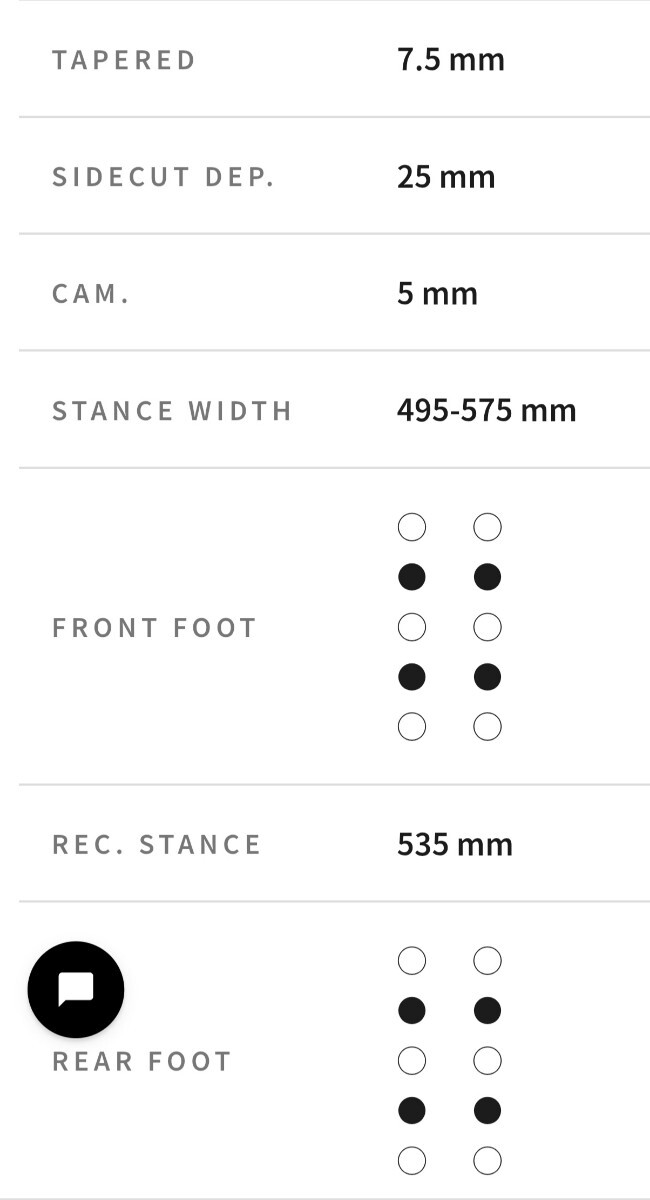Image resolution: width=650 pixels, height=1200 pixels.
Task: Click second-row right filled Front Foot dot
Action: [x=487, y=577]
